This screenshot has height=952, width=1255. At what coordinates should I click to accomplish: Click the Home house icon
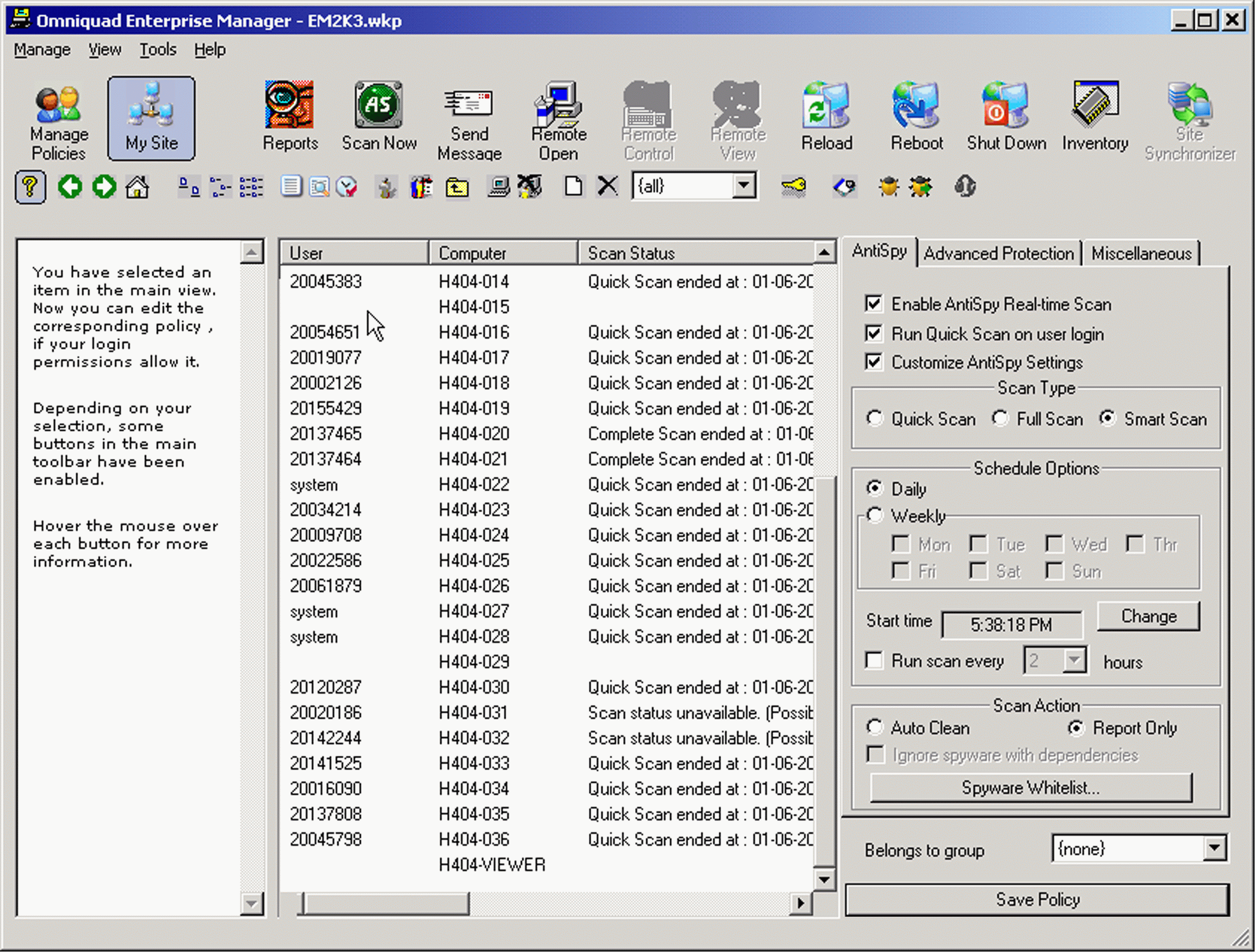pos(138,187)
